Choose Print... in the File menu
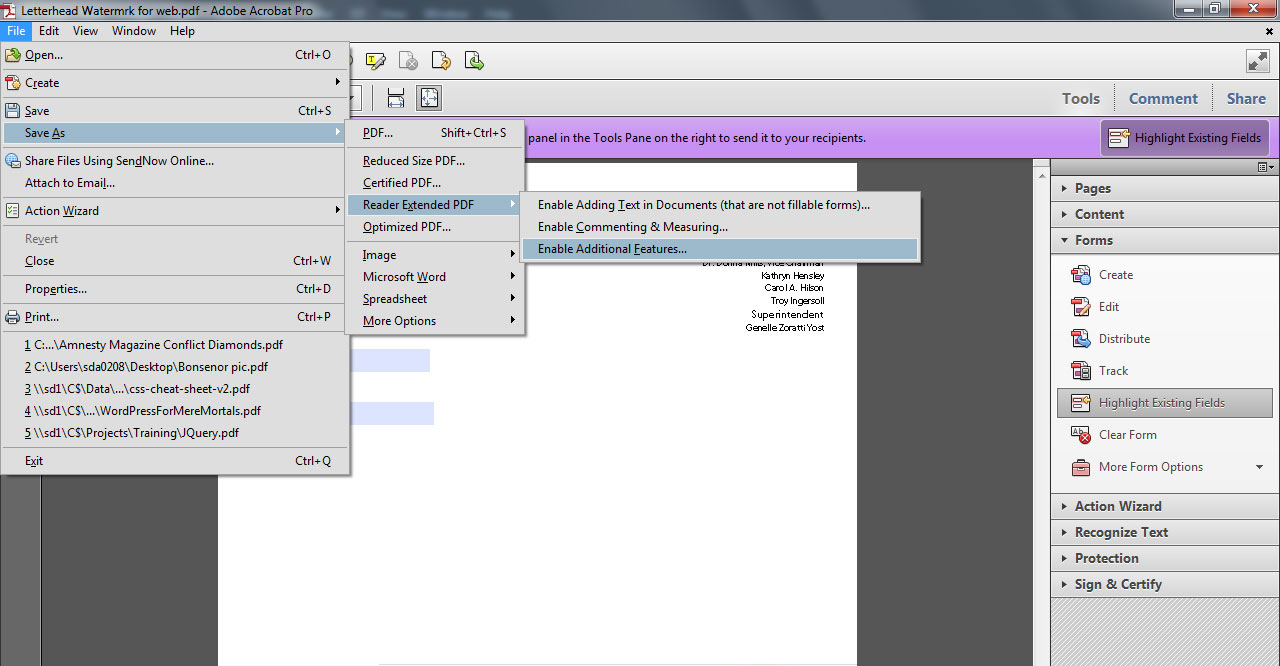The image size is (1280, 666). 175,317
